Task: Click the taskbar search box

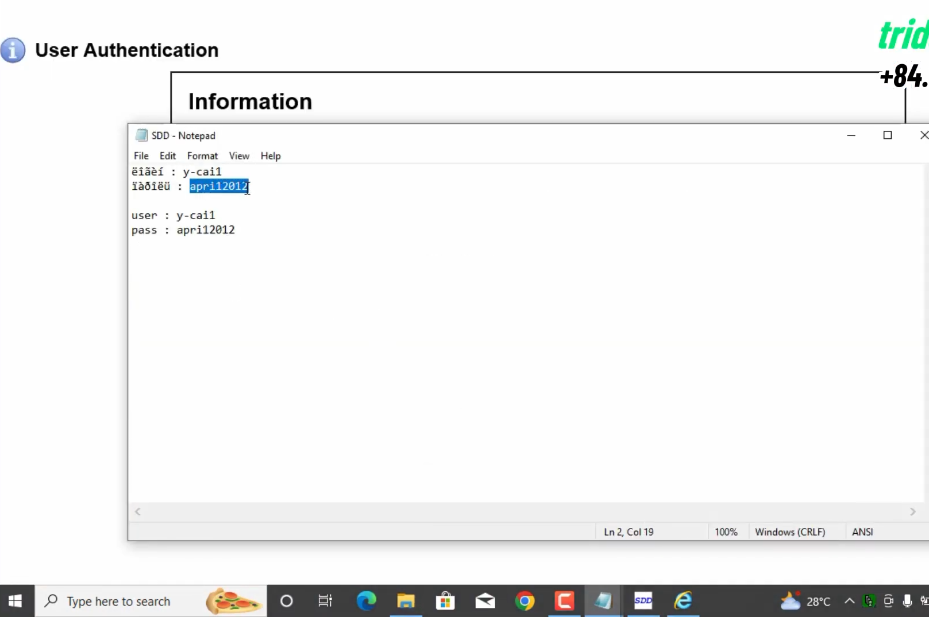Action: 151,601
